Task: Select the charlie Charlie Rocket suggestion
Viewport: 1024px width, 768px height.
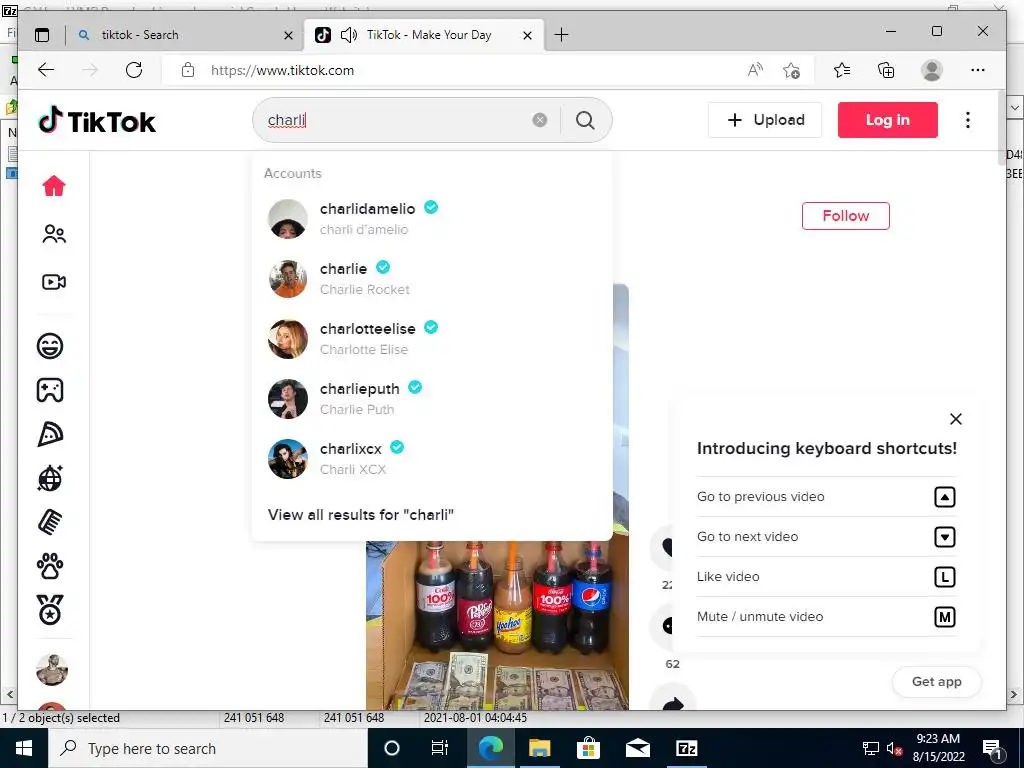Action: pyautogui.click(x=431, y=279)
